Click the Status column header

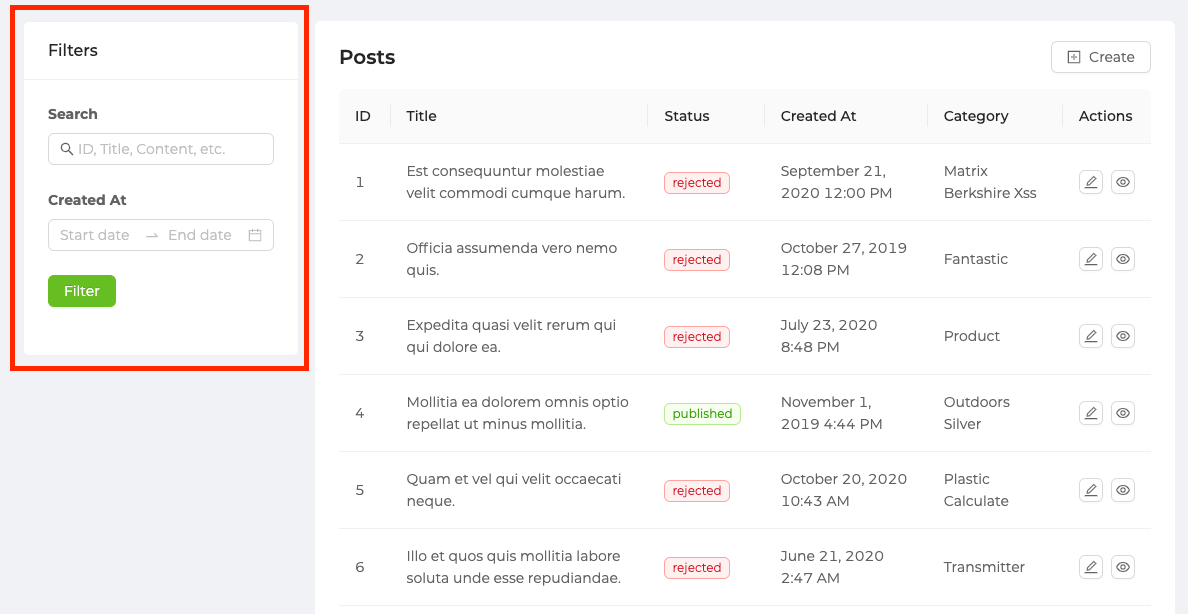pyautogui.click(x=687, y=116)
